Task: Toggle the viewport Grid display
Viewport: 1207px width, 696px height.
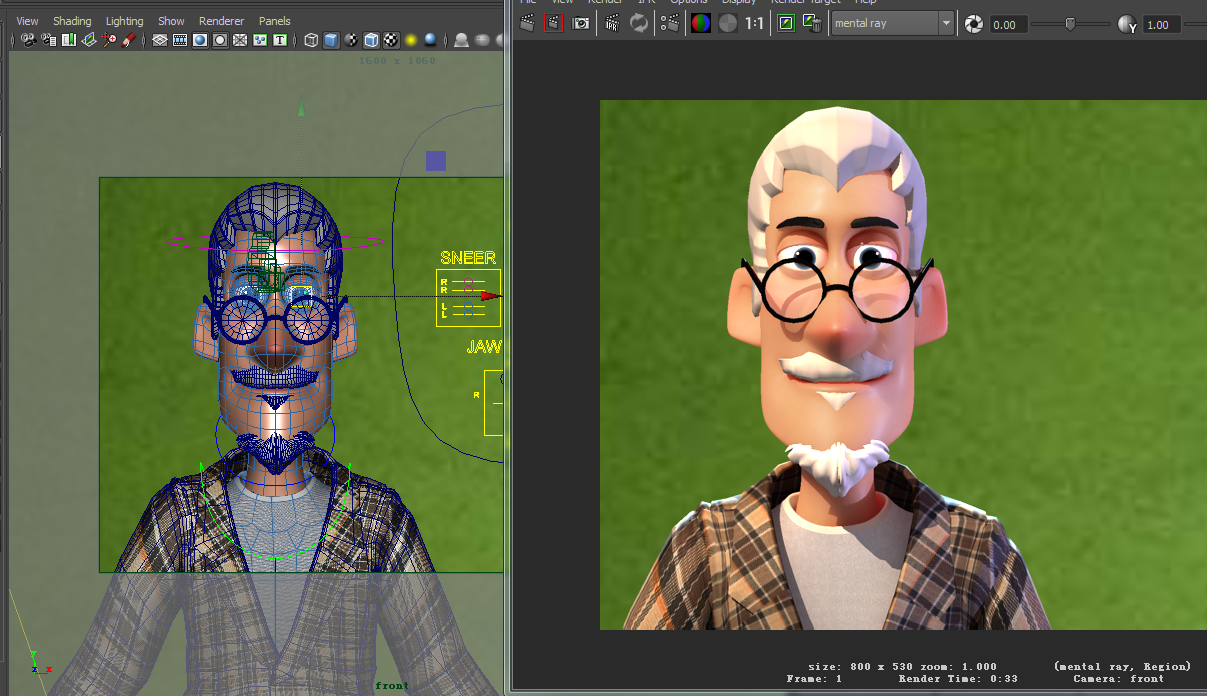Action: coord(160,40)
